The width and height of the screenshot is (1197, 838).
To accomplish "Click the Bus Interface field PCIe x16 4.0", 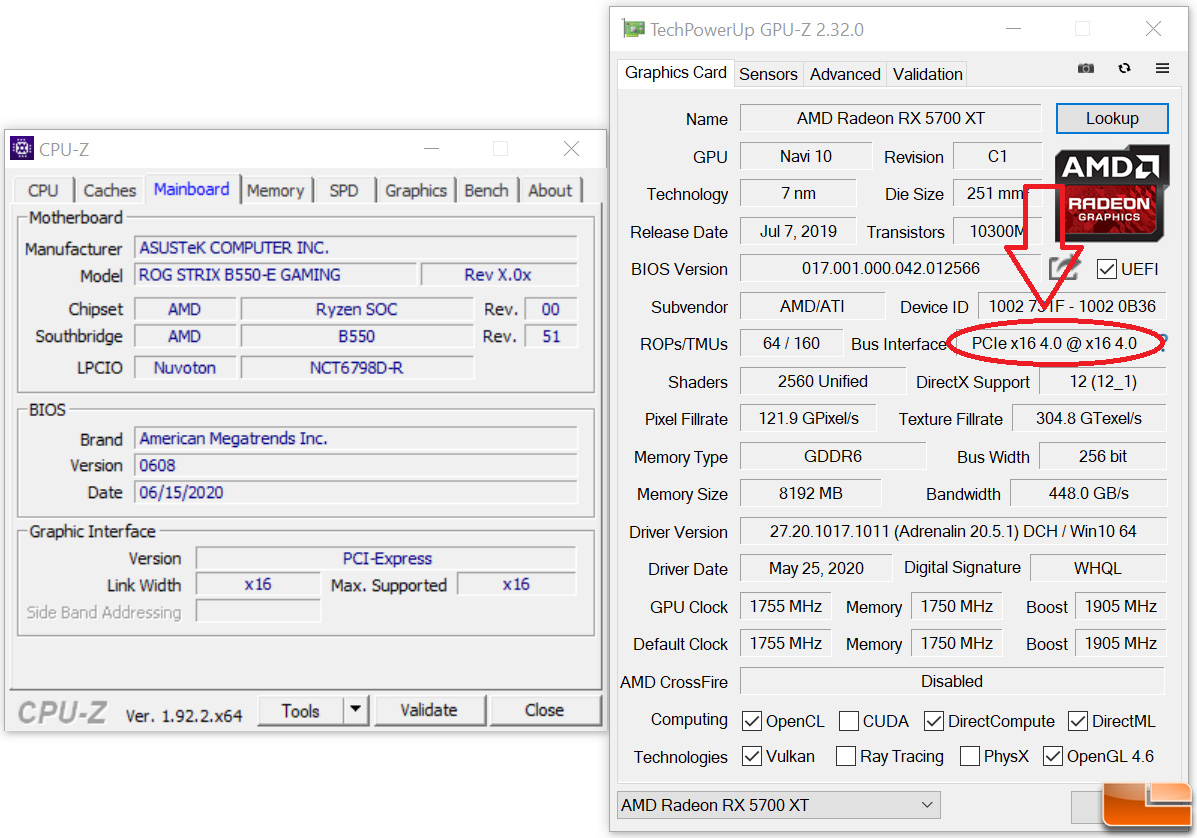I will [x=1054, y=343].
